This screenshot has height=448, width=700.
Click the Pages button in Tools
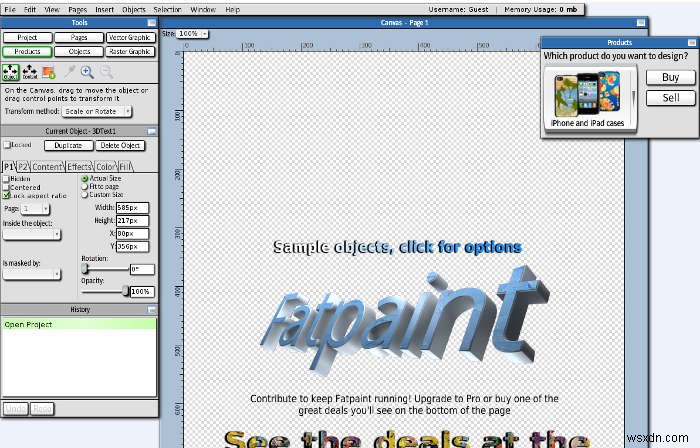[79, 37]
